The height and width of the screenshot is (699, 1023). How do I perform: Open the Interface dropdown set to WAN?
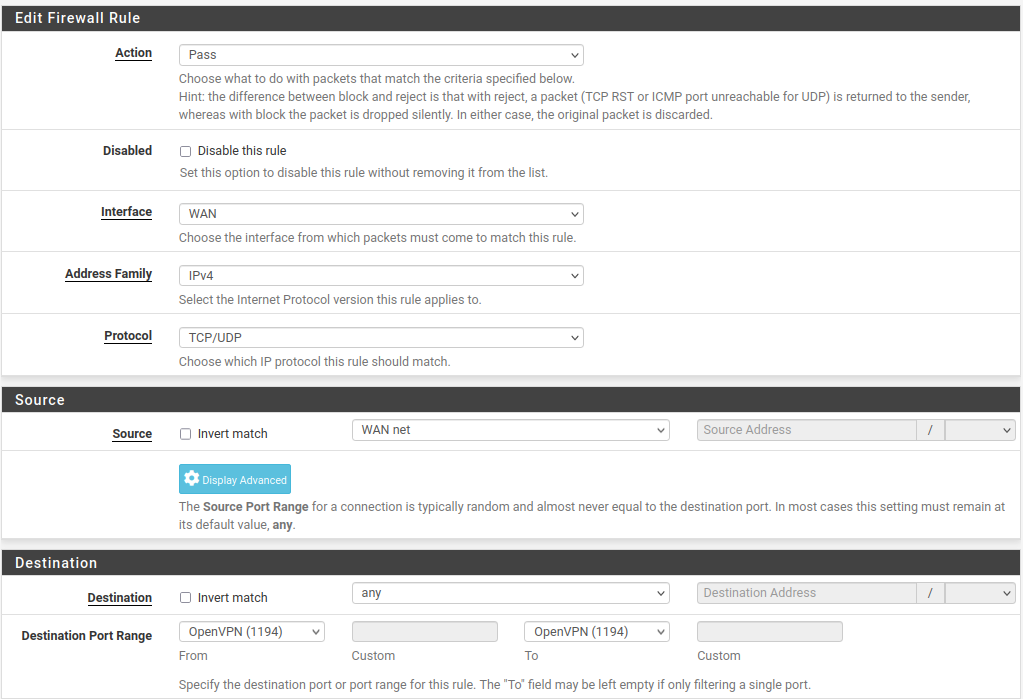[380, 214]
